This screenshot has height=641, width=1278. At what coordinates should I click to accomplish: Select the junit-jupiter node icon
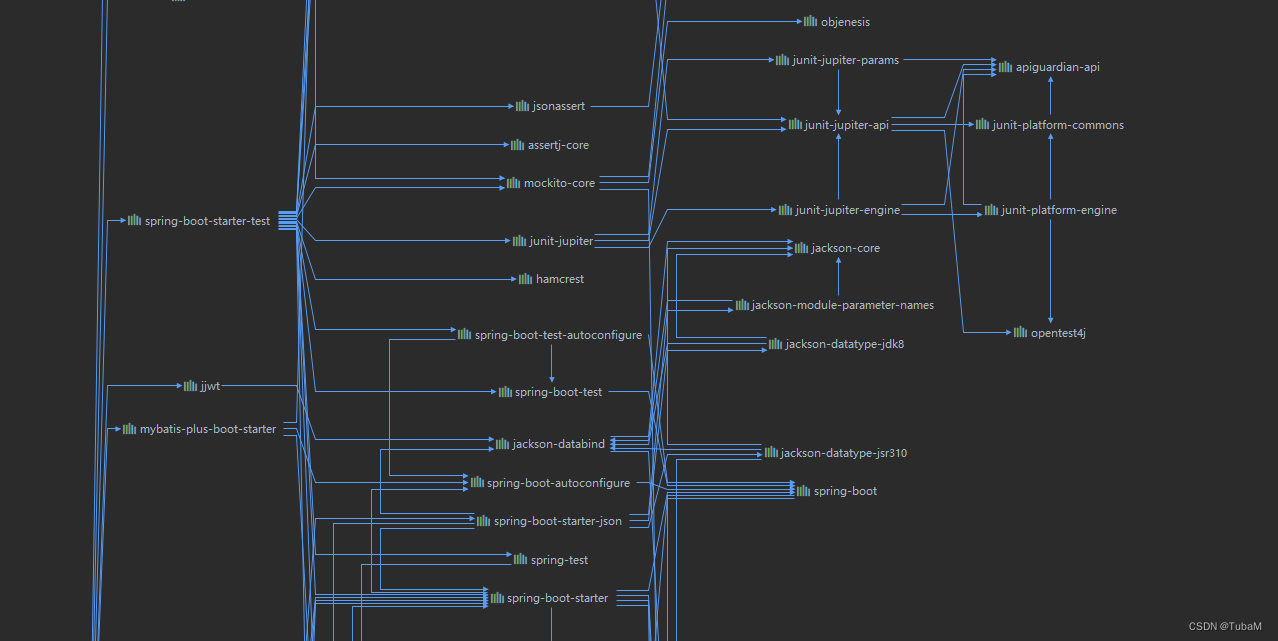518,240
